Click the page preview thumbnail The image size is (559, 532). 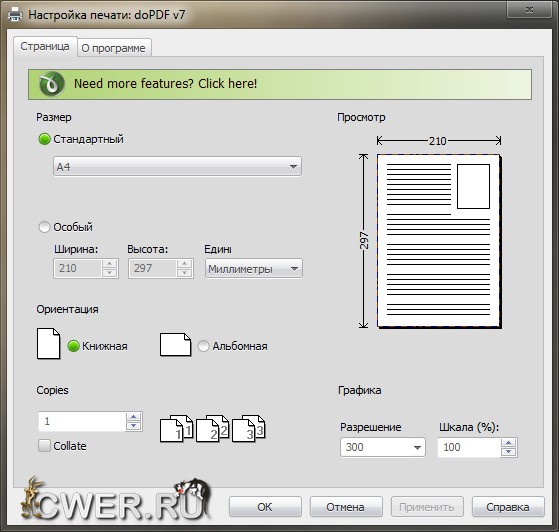pyautogui.click(x=439, y=241)
